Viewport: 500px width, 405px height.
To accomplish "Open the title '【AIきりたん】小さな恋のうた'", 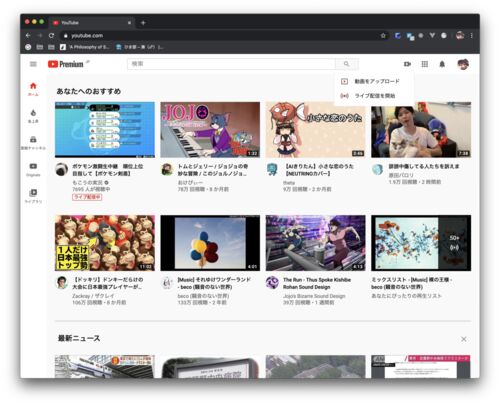I will click(x=319, y=170).
